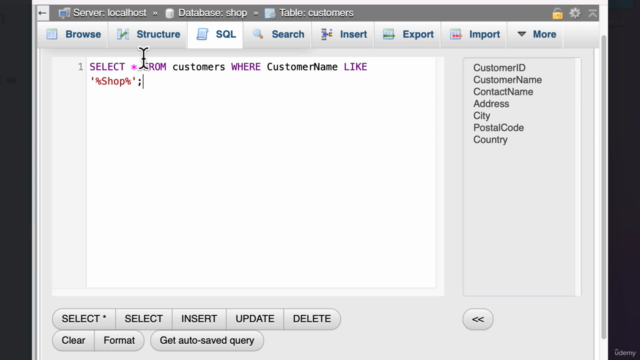Select ContactName in the columns list
Screen dimensions: 640x360
[x=503, y=92]
